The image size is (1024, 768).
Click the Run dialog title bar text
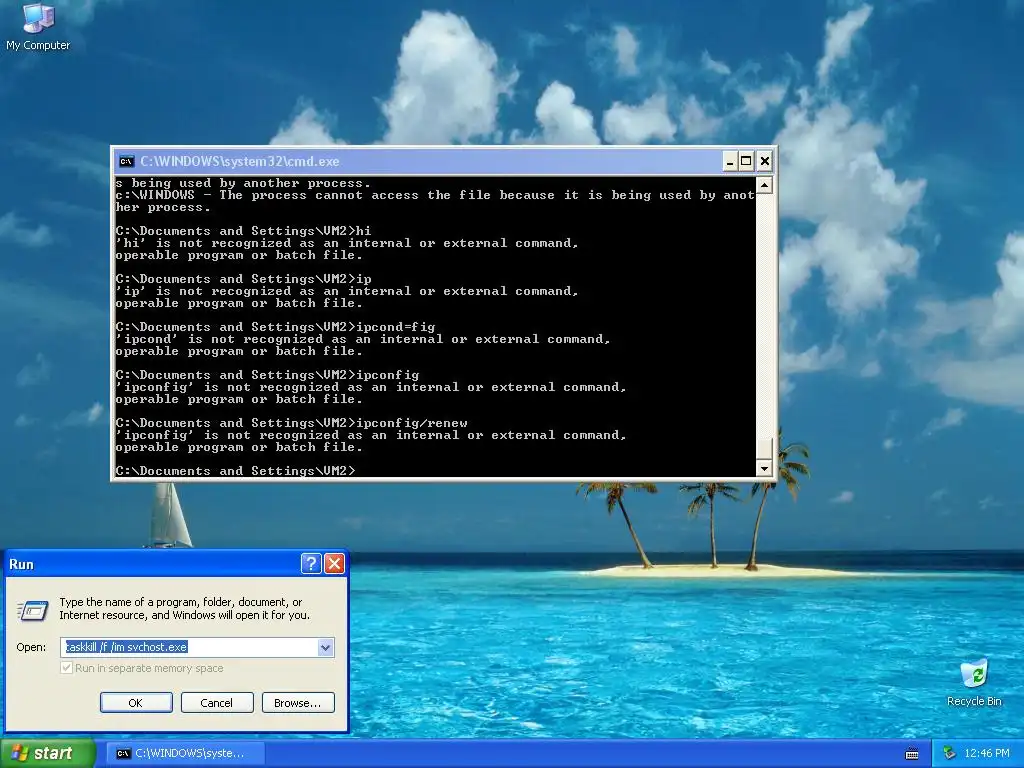click(x=22, y=564)
